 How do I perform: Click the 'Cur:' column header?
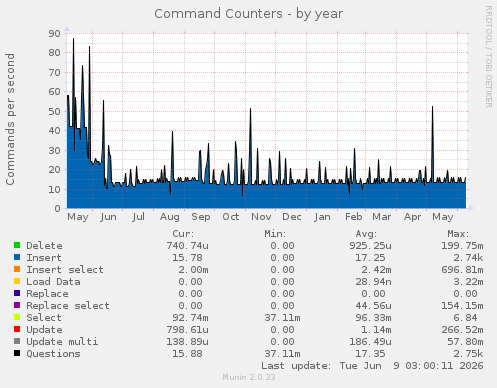coord(183,234)
